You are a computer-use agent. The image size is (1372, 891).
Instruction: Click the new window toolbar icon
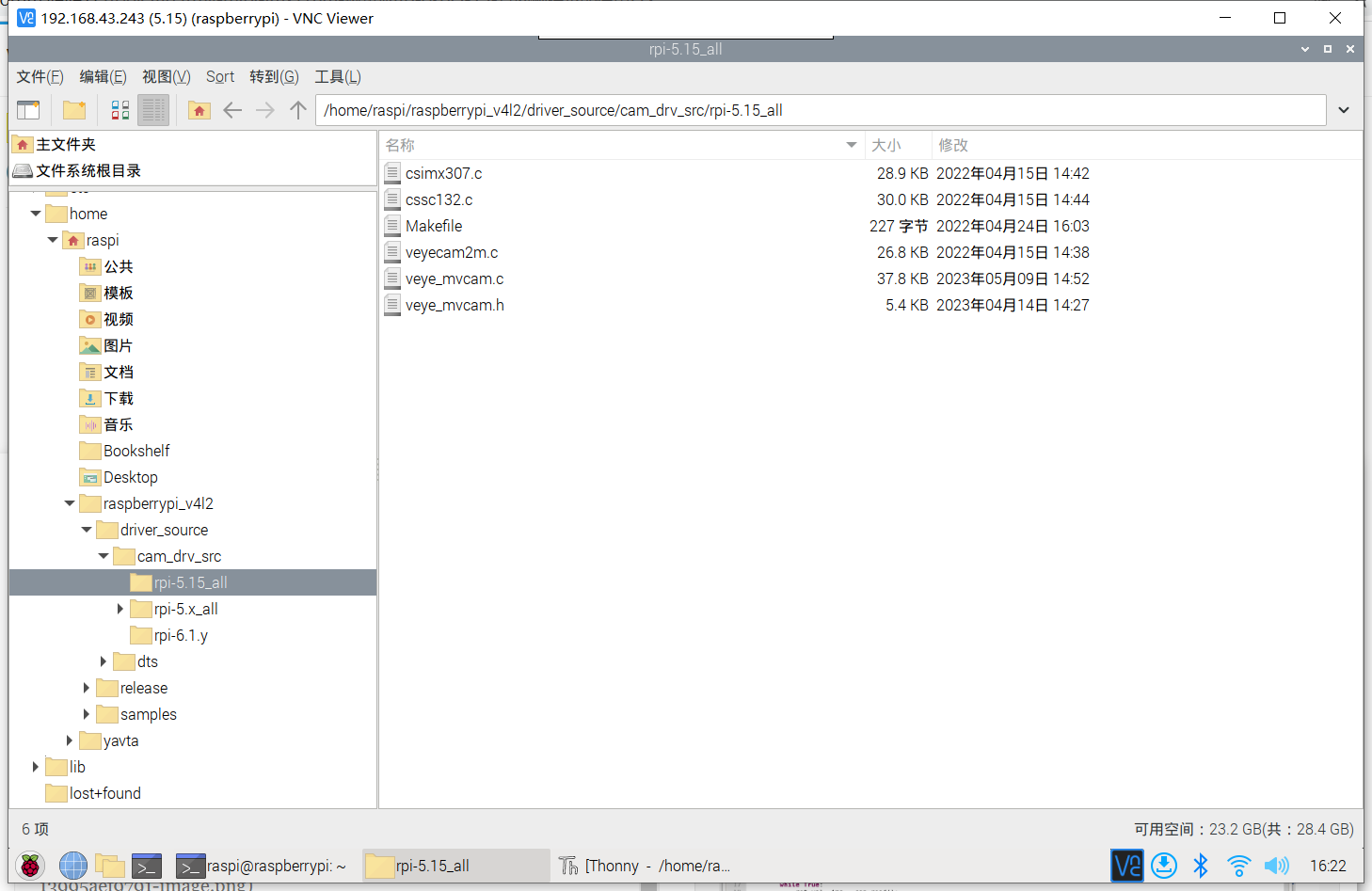tap(28, 110)
